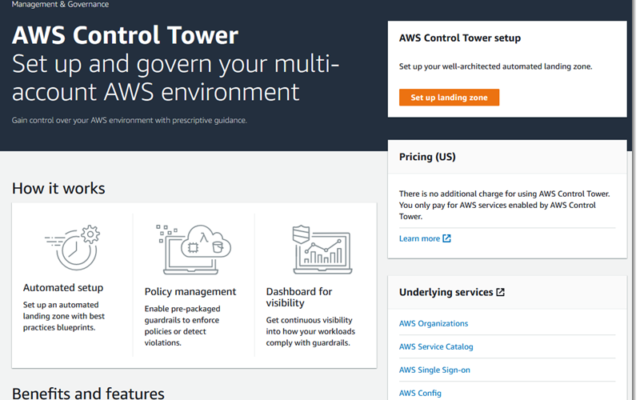Click the Dashboard for visibility chart icon
640x400 pixels.
(322, 249)
